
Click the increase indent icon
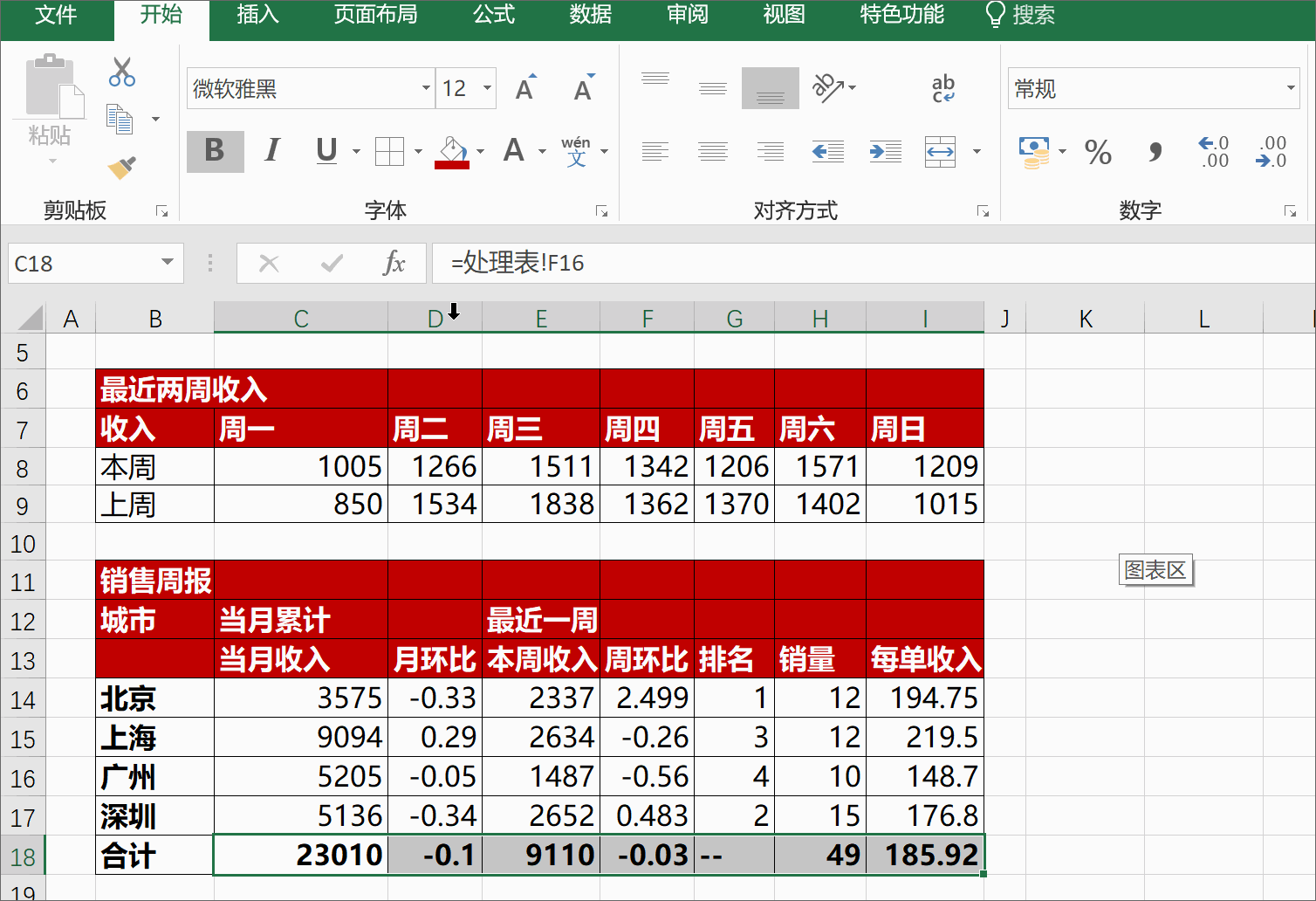click(885, 151)
